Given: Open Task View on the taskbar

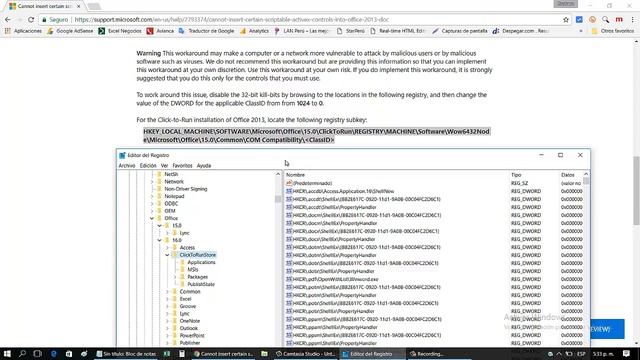Looking at the screenshot, I should click(38, 354).
